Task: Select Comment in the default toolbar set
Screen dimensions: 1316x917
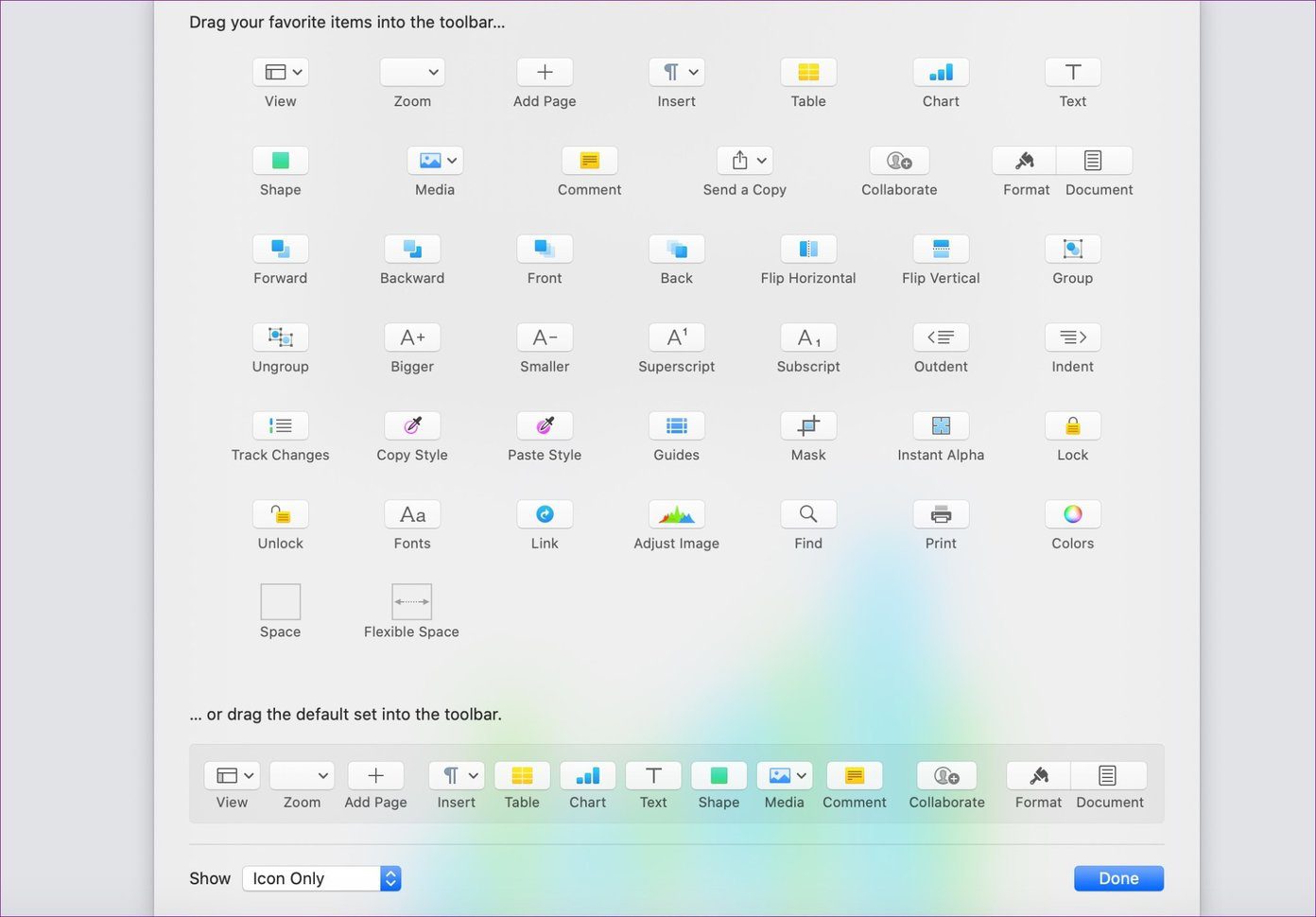Action: tap(855, 775)
